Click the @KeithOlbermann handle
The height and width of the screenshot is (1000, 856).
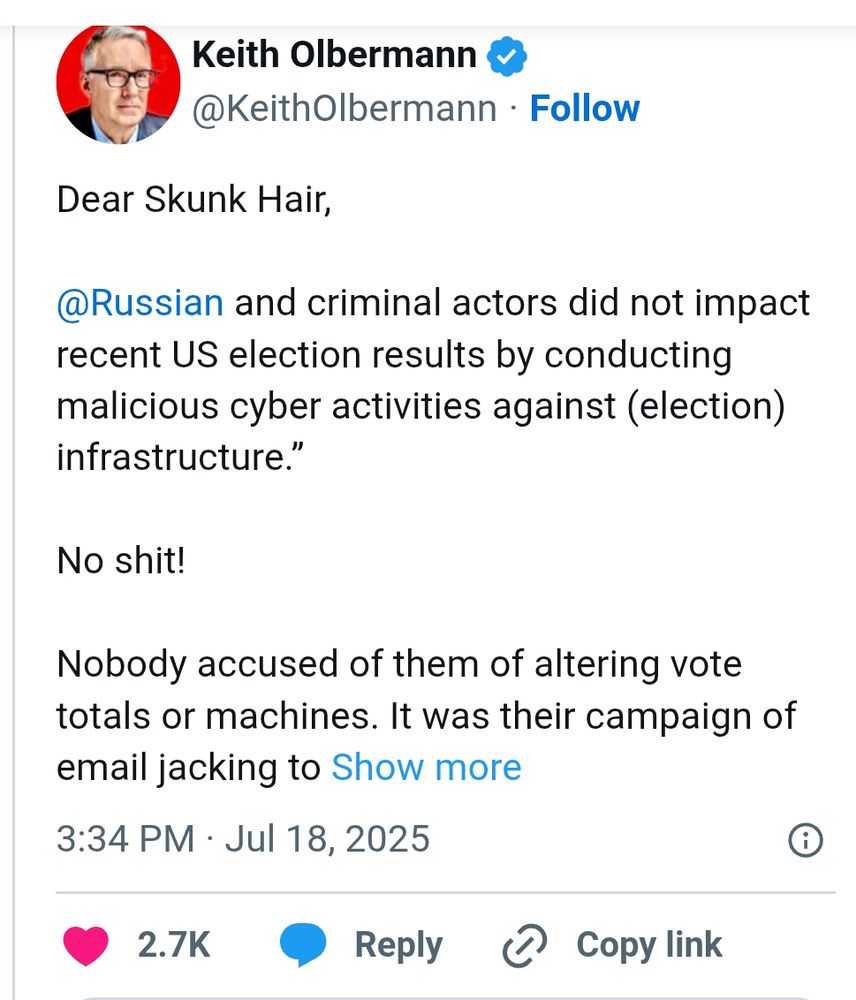(345, 108)
